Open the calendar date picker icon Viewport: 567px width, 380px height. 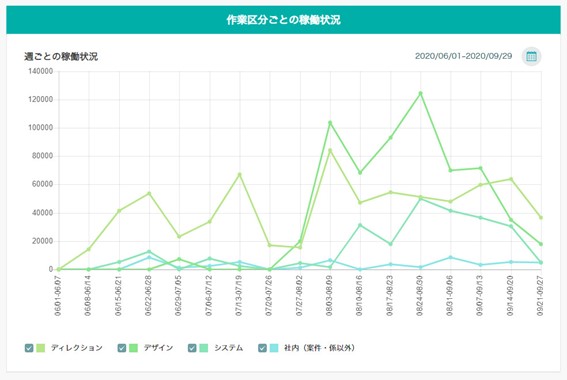(531, 56)
